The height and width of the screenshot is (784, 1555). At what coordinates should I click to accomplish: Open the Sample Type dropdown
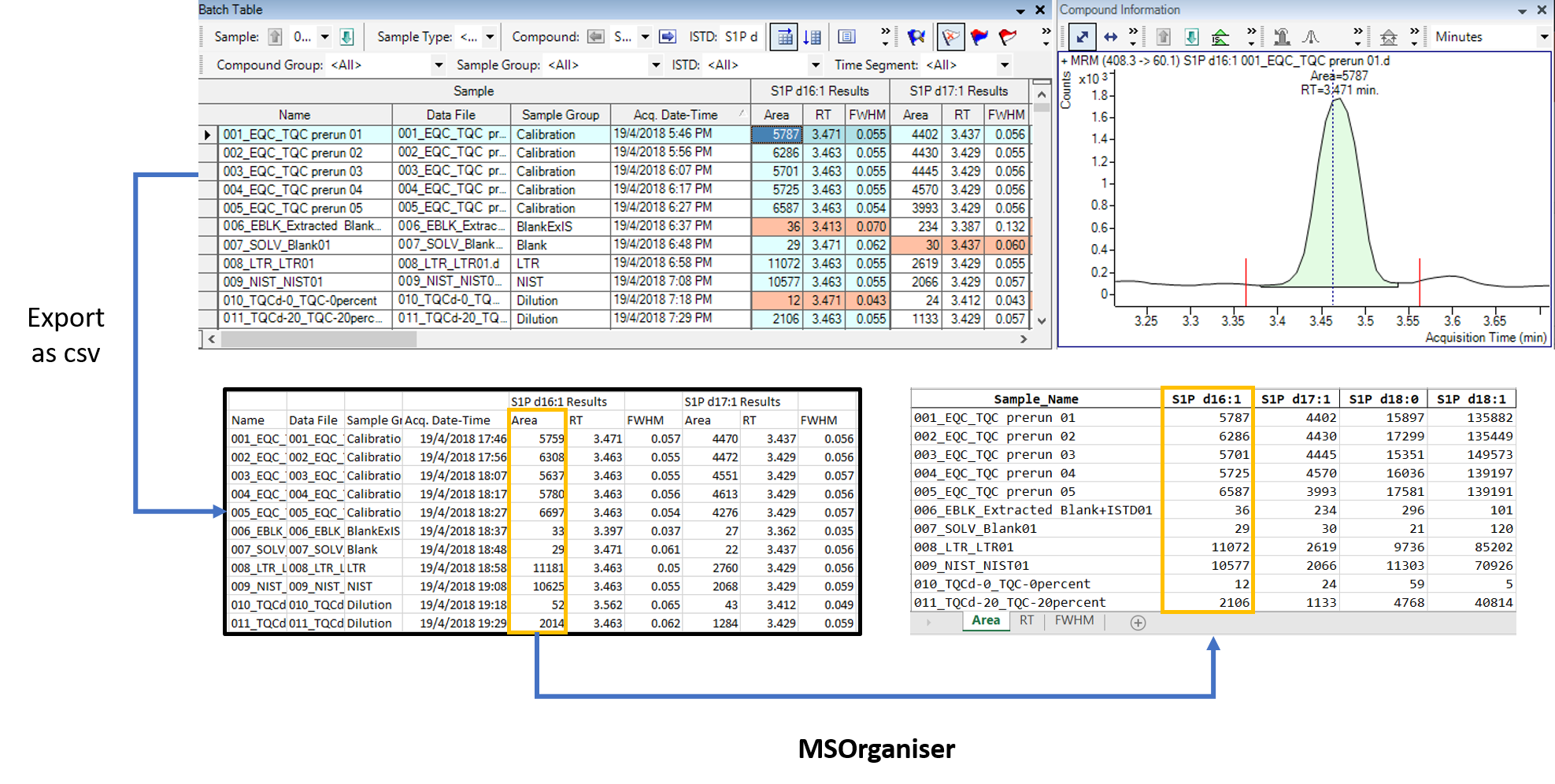pyautogui.click(x=490, y=37)
